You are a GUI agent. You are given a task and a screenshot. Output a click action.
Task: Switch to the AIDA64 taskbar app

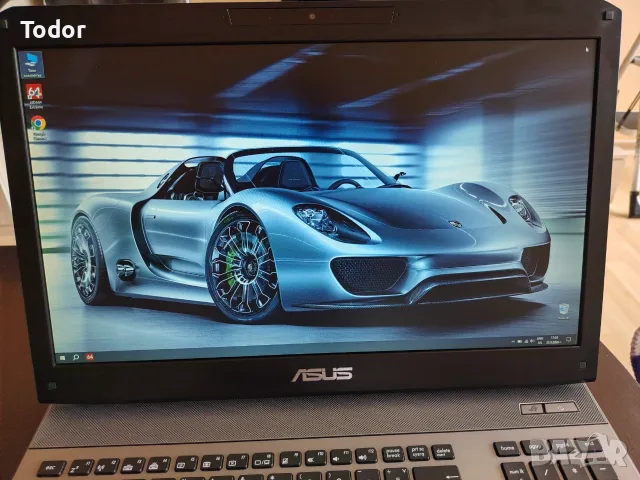pyautogui.click(x=90, y=357)
